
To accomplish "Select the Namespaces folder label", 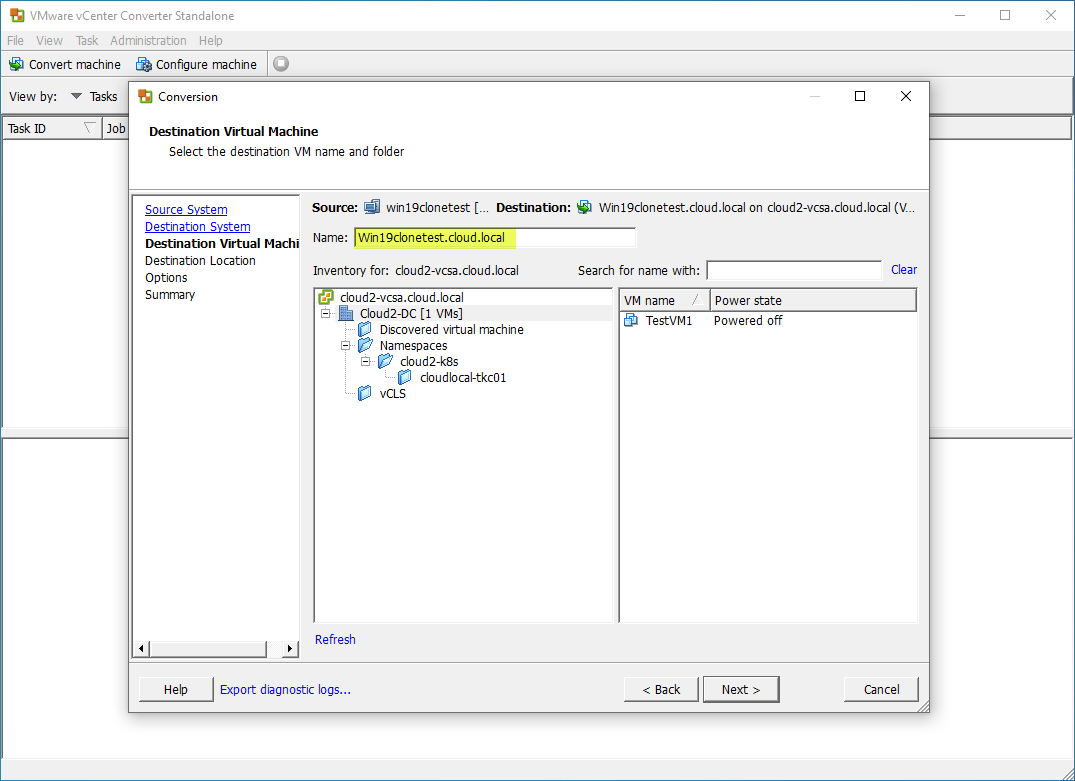I will 413,346.
